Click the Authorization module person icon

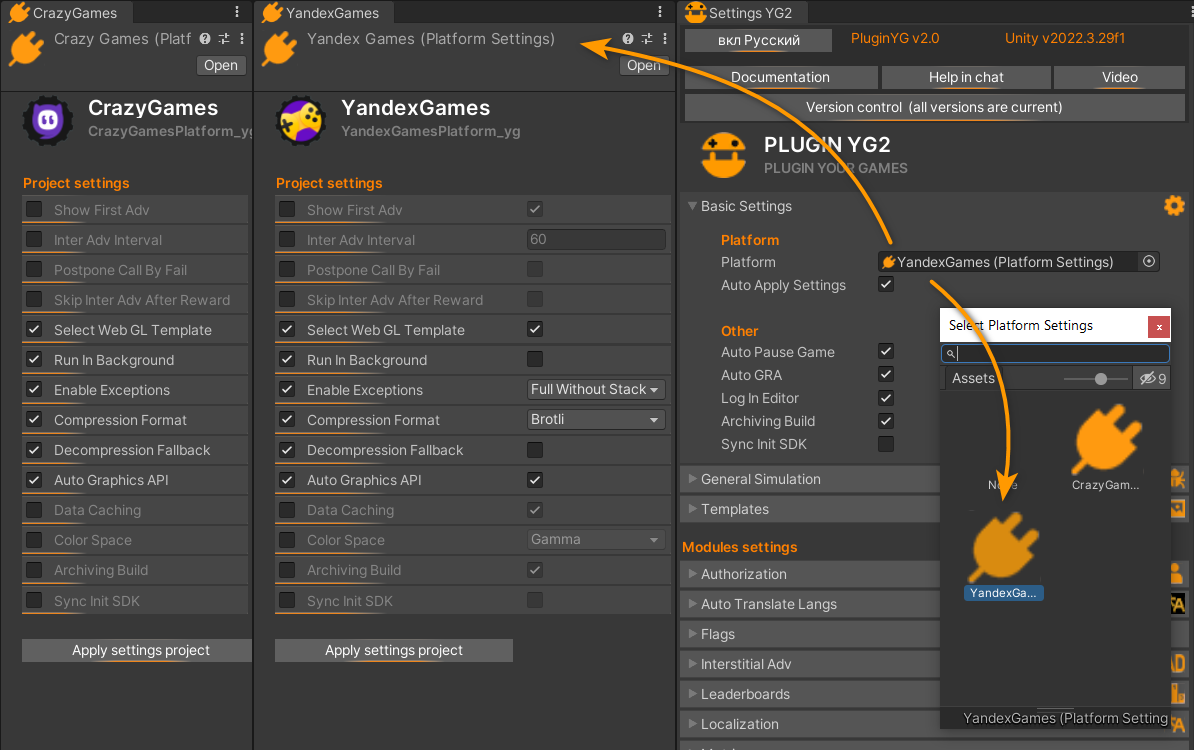coord(1176,573)
